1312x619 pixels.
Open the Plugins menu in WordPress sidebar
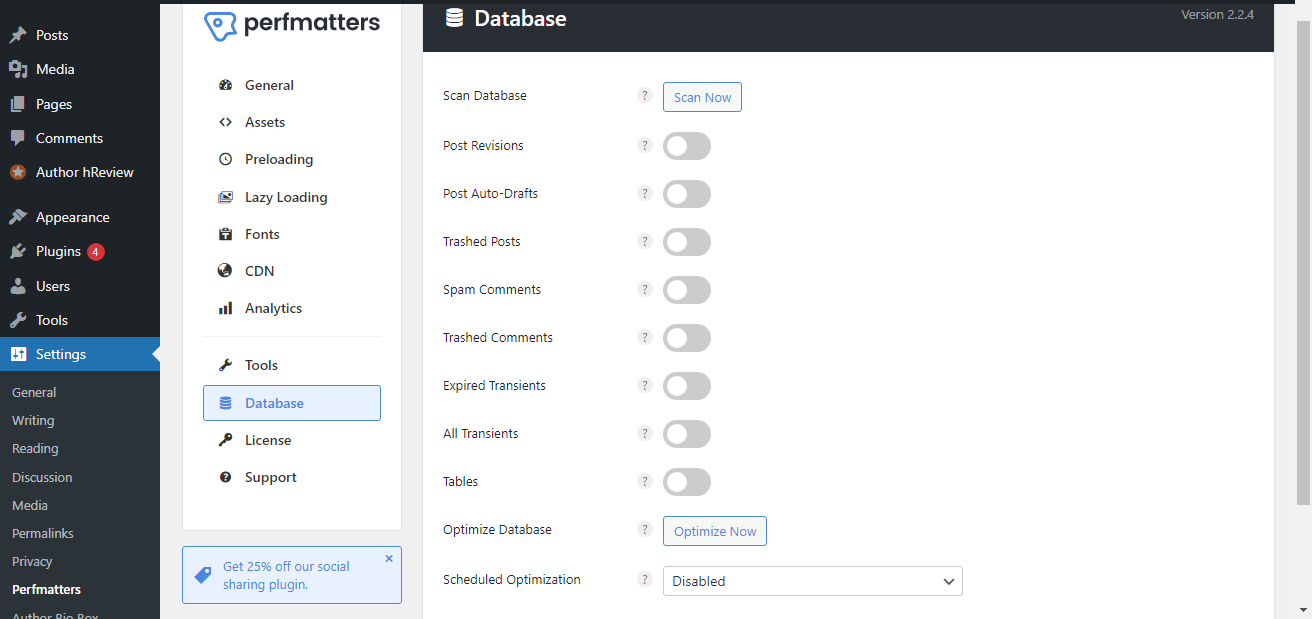pyautogui.click(x=58, y=252)
